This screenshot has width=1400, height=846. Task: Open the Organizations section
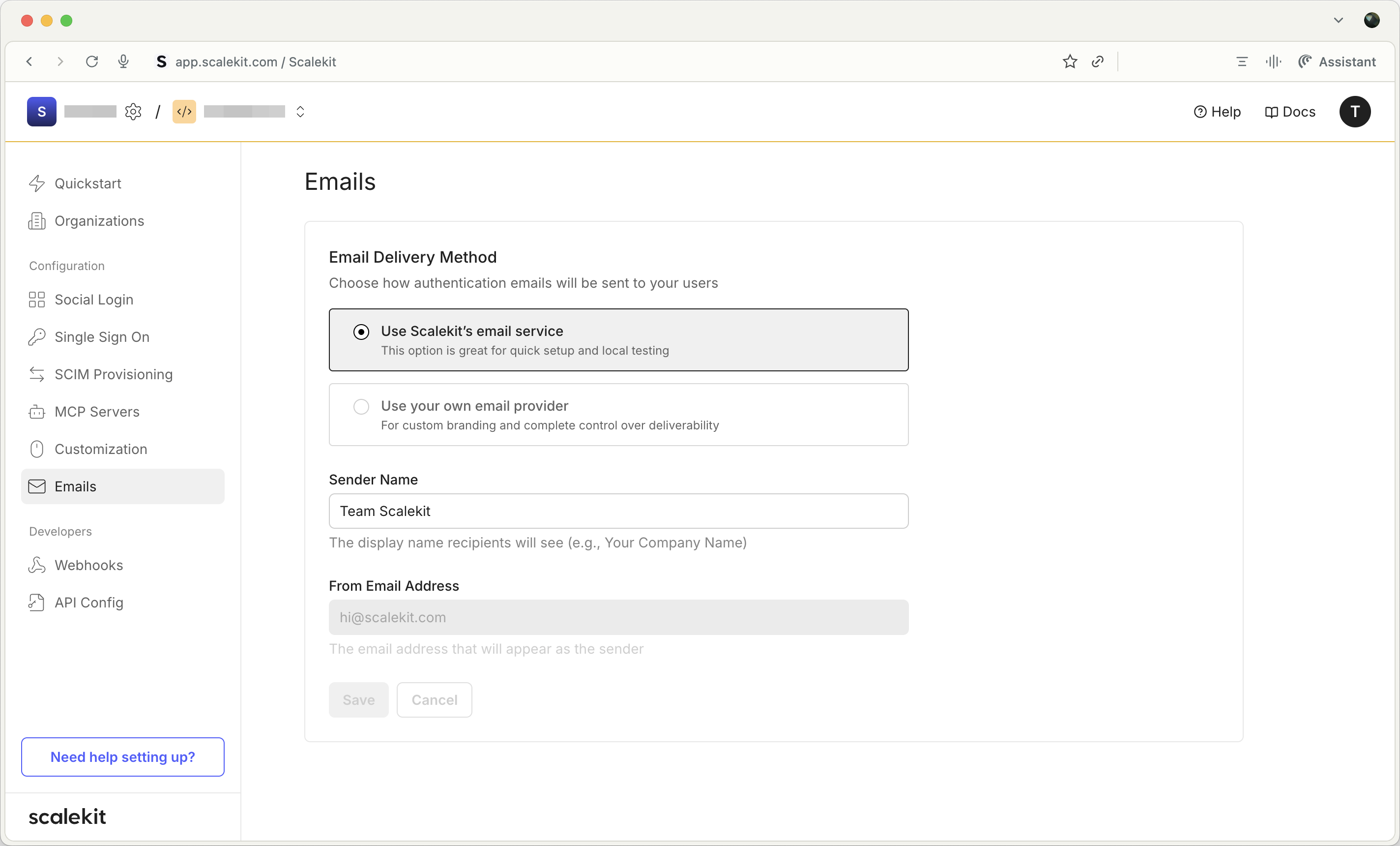click(99, 221)
